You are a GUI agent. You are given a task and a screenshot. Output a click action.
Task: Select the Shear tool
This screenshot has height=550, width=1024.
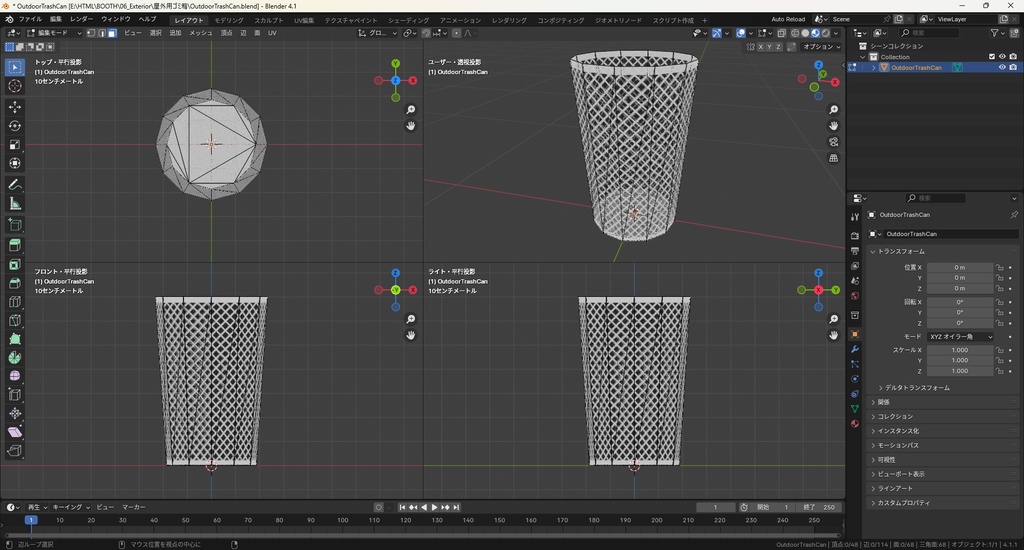tap(15, 432)
